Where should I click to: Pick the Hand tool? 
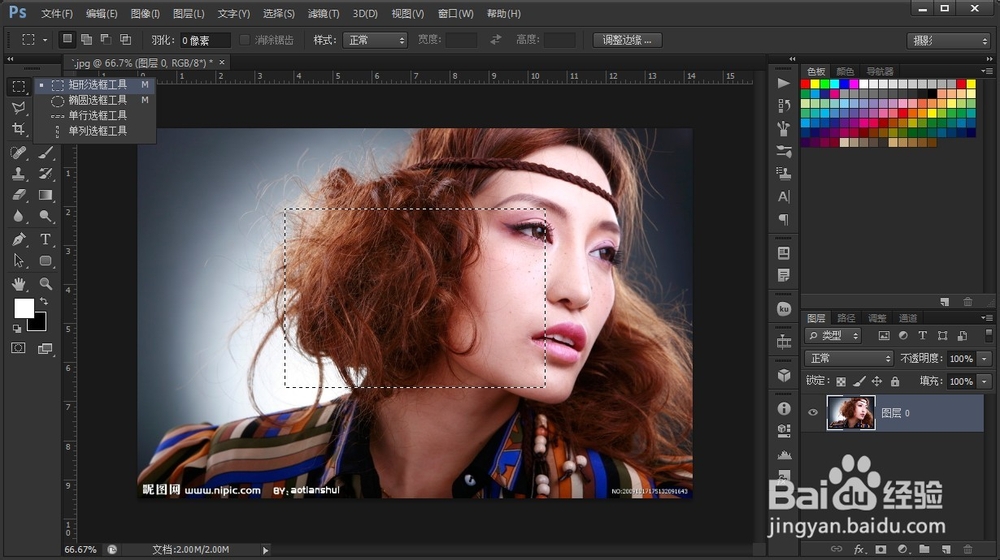(x=18, y=285)
